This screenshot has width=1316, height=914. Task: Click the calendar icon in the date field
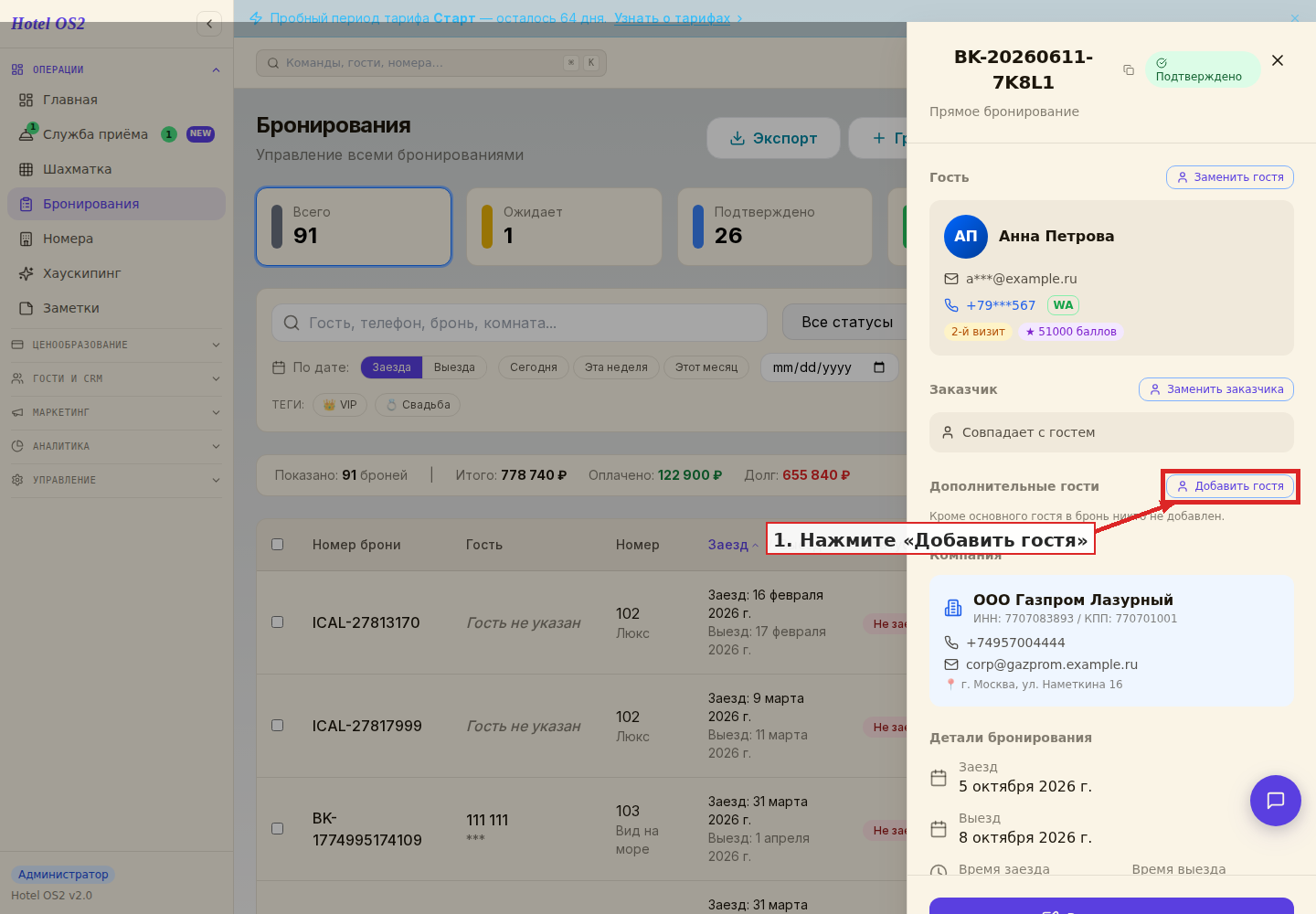[x=879, y=367]
